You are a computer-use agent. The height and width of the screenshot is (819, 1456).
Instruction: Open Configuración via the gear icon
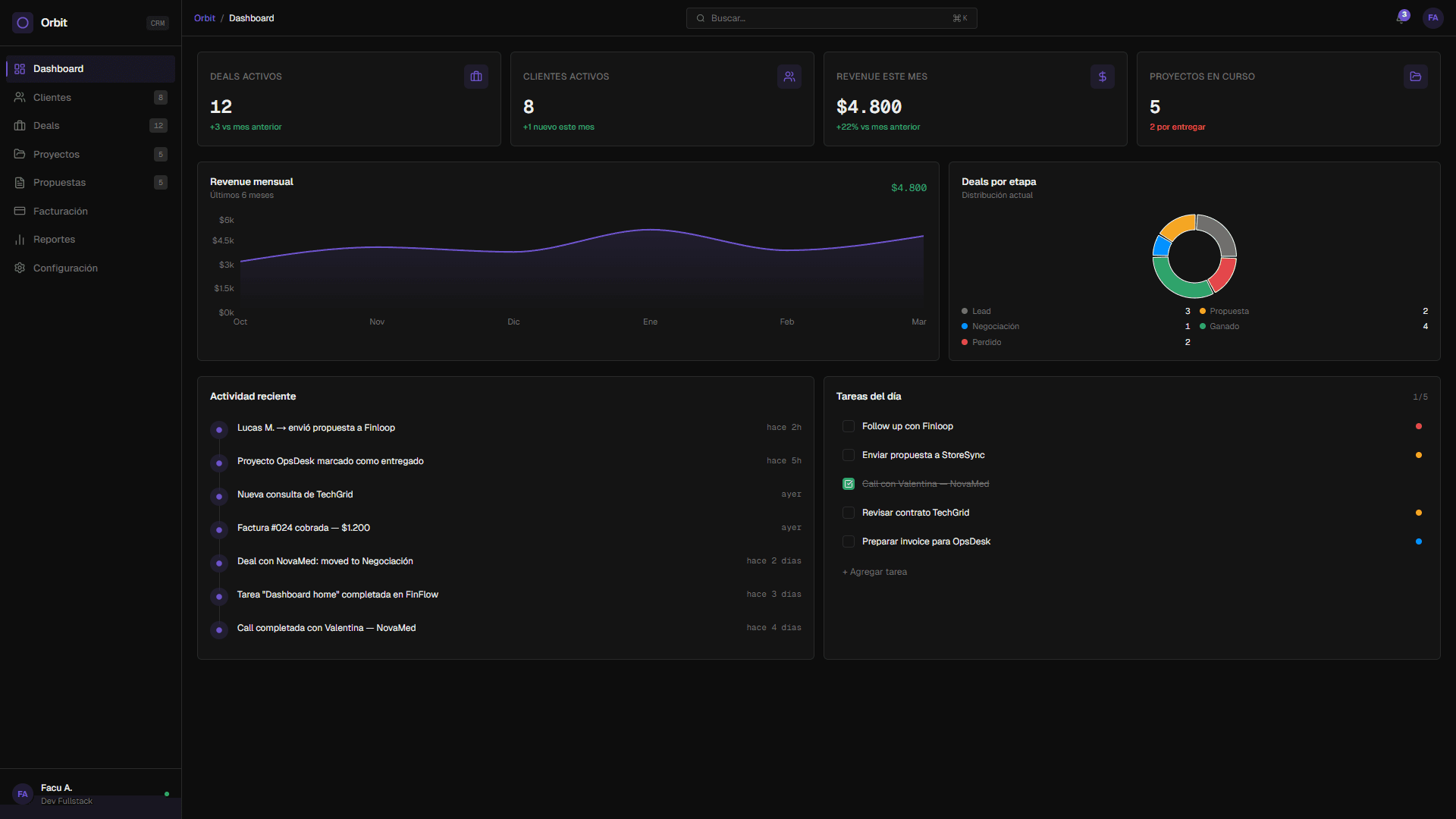click(x=20, y=268)
